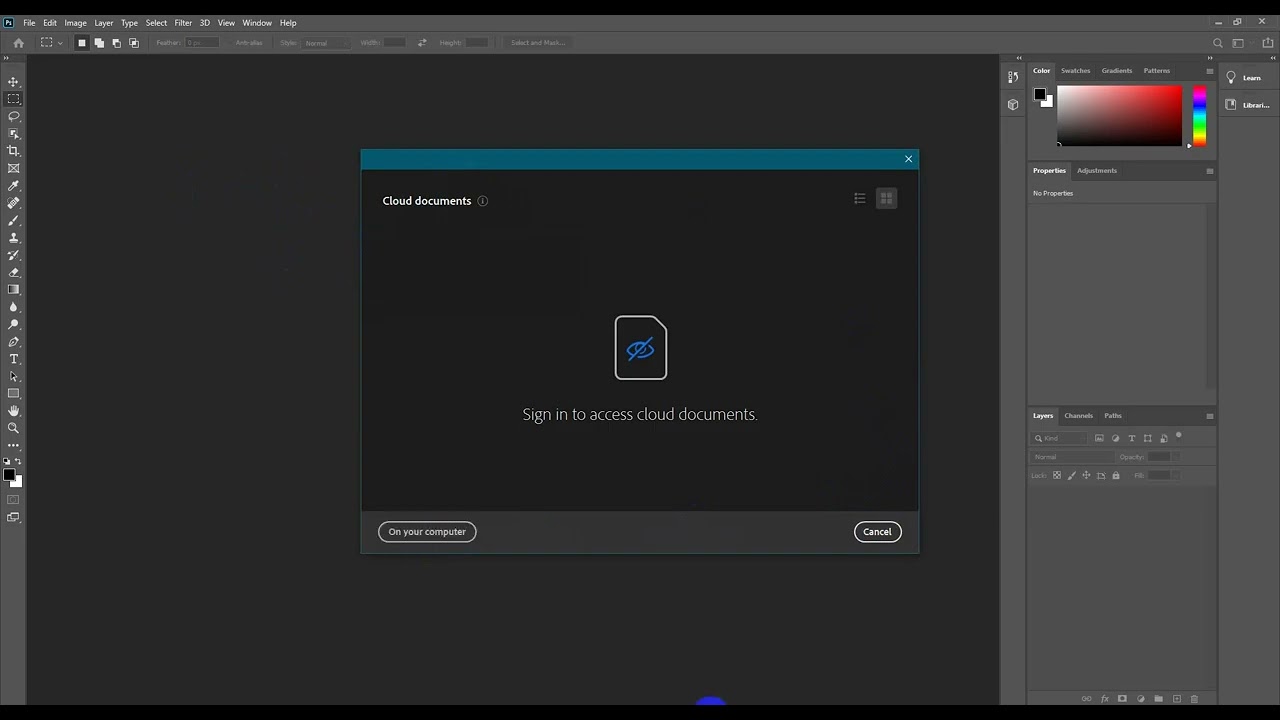Swap foreground and background colors
Image resolution: width=1280 pixels, height=720 pixels.
point(18,461)
